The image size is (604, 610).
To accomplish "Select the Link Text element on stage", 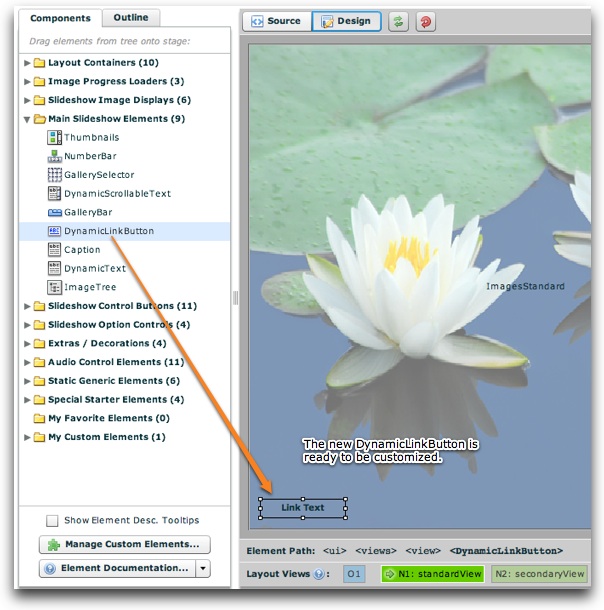I will click(303, 508).
